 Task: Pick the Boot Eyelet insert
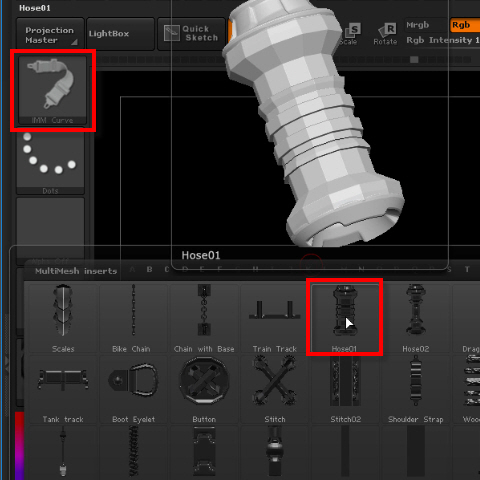(133, 389)
